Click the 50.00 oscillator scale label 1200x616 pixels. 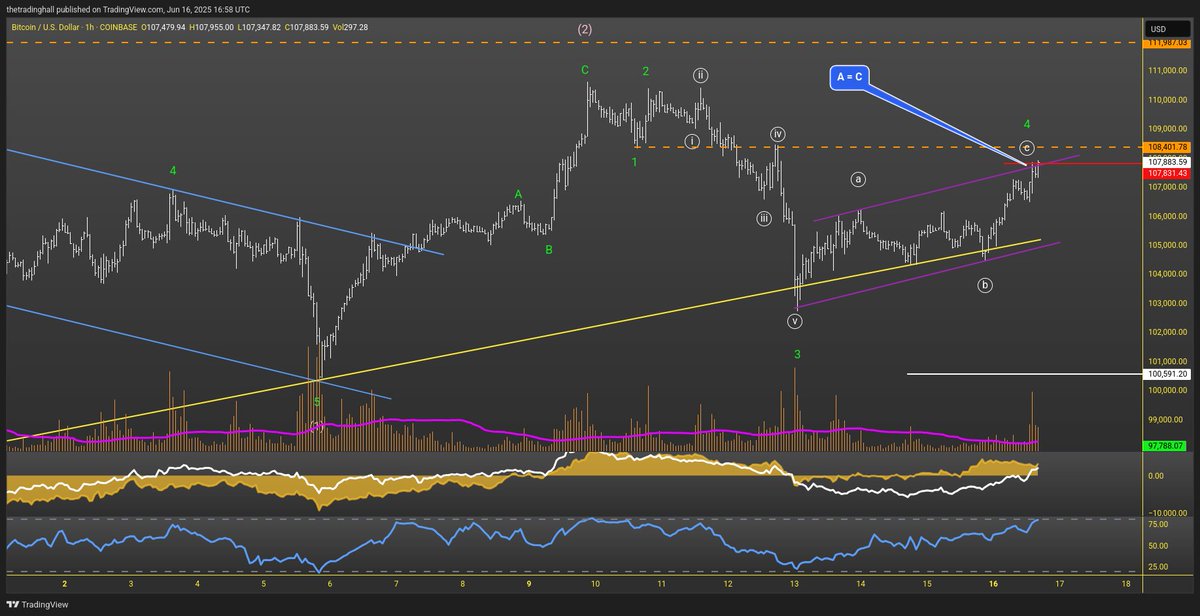click(x=1160, y=547)
